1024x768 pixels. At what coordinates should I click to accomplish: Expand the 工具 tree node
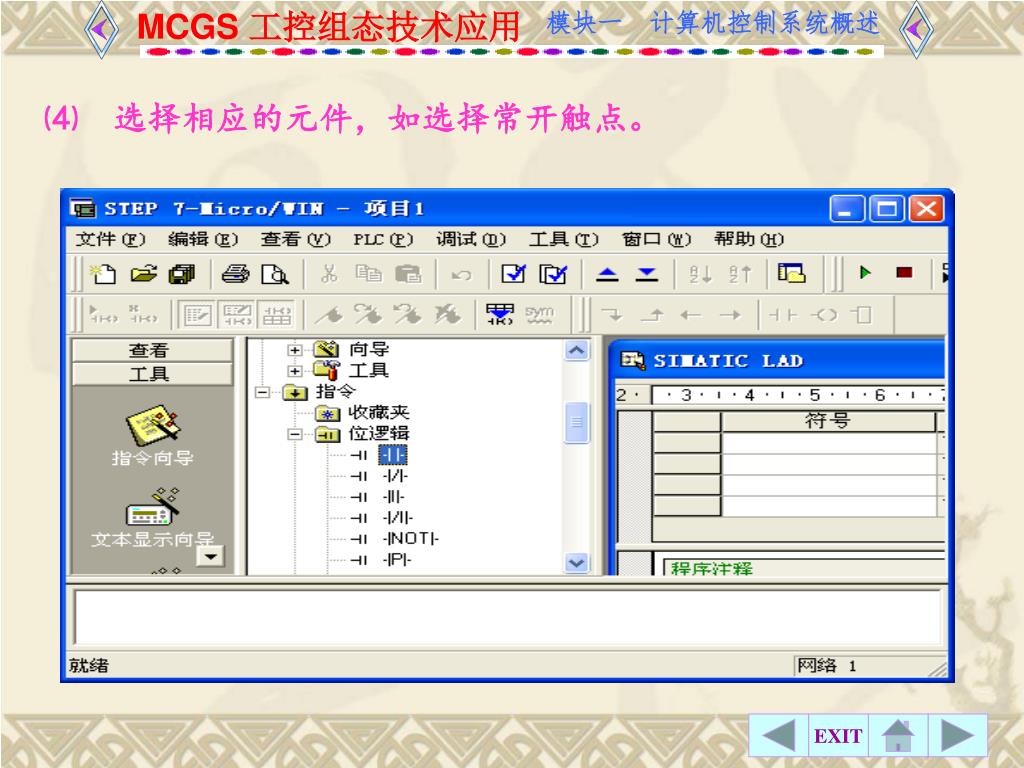tap(295, 371)
